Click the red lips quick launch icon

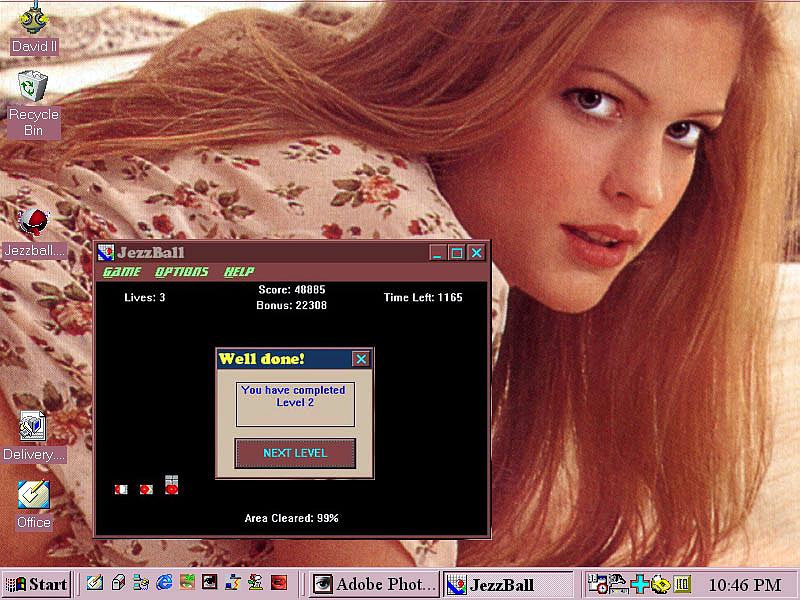click(279, 583)
